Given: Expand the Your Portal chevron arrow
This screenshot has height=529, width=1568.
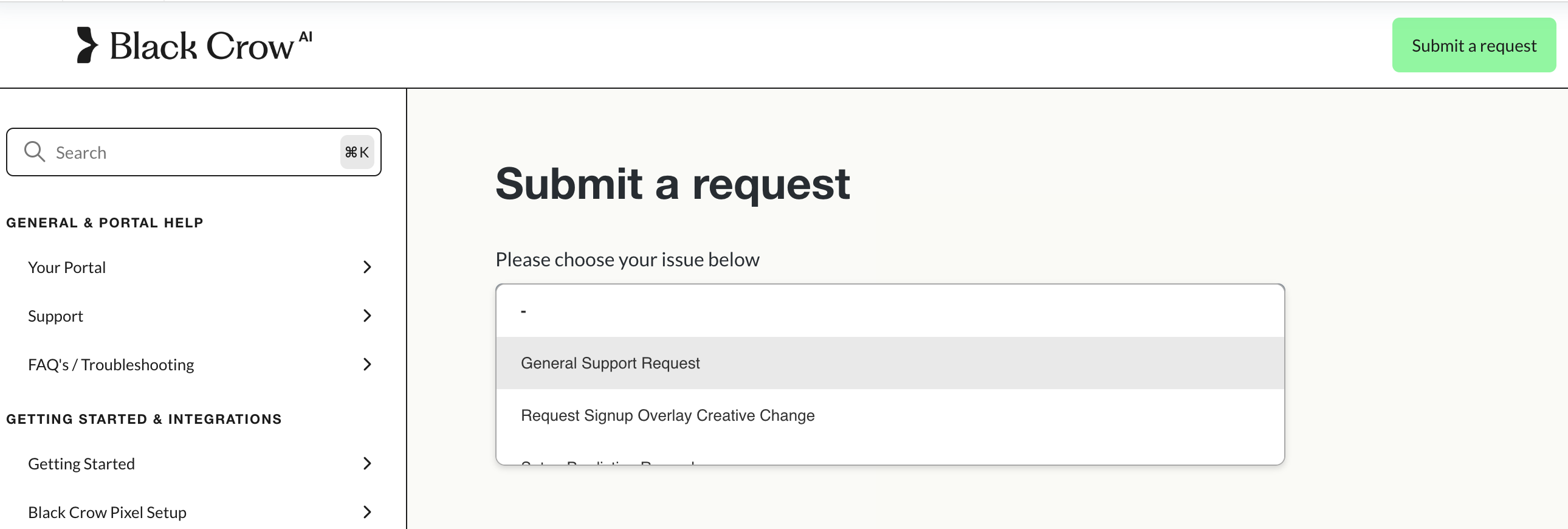Looking at the screenshot, I should [367, 268].
